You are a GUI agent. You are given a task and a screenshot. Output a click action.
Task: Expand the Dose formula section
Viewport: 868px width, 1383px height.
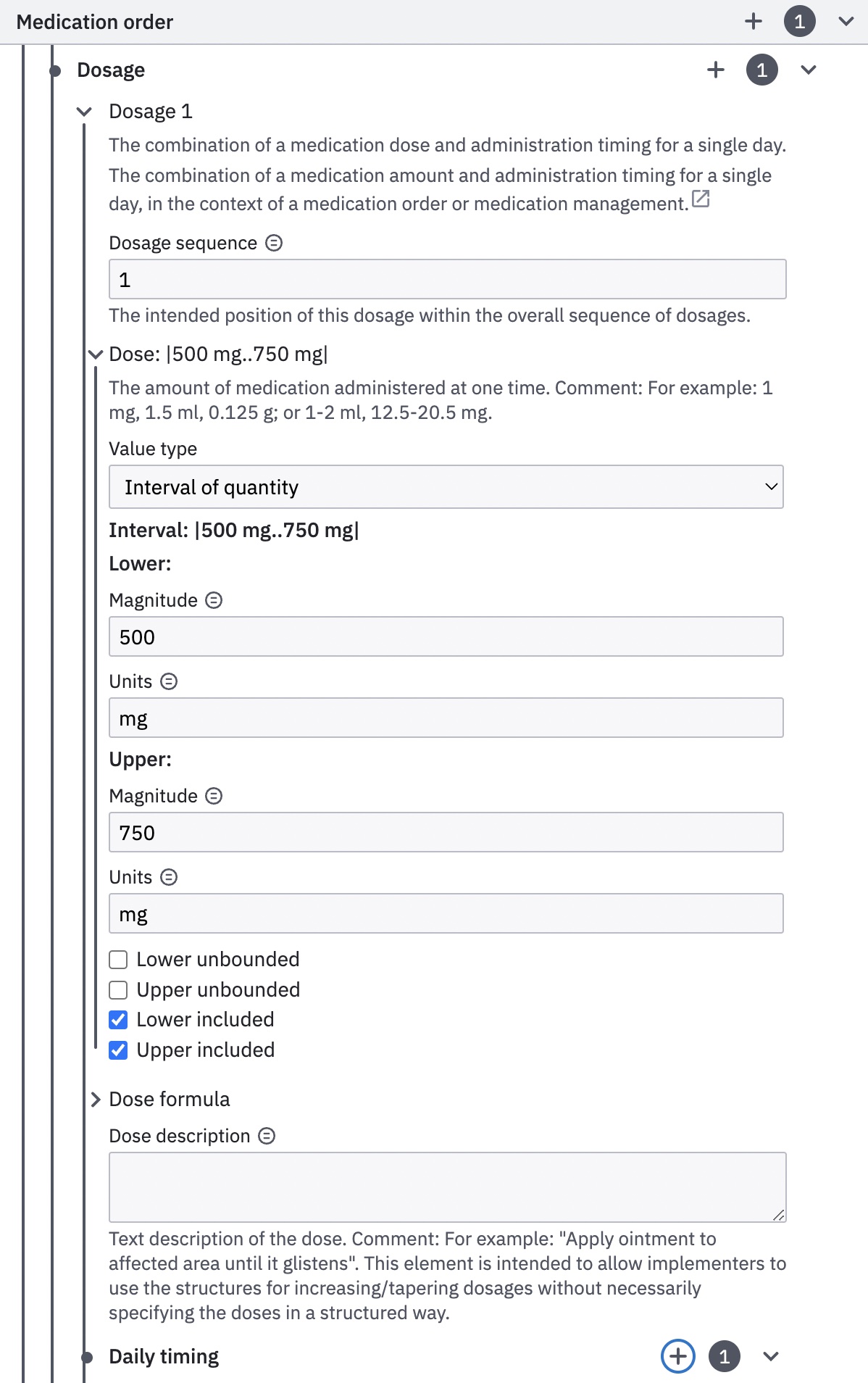pyautogui.click(x=96, y=1100)
